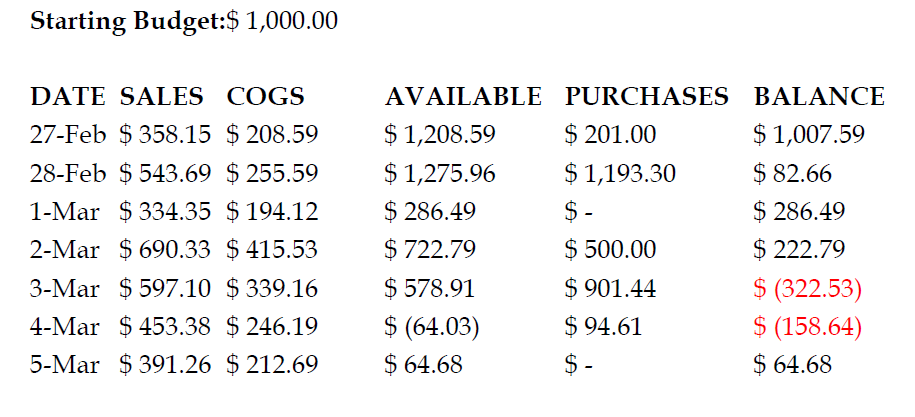The height and width of the screenshot is (417, 915).
Task: Select the 27-Feb date cell
Action: [67, 135]
